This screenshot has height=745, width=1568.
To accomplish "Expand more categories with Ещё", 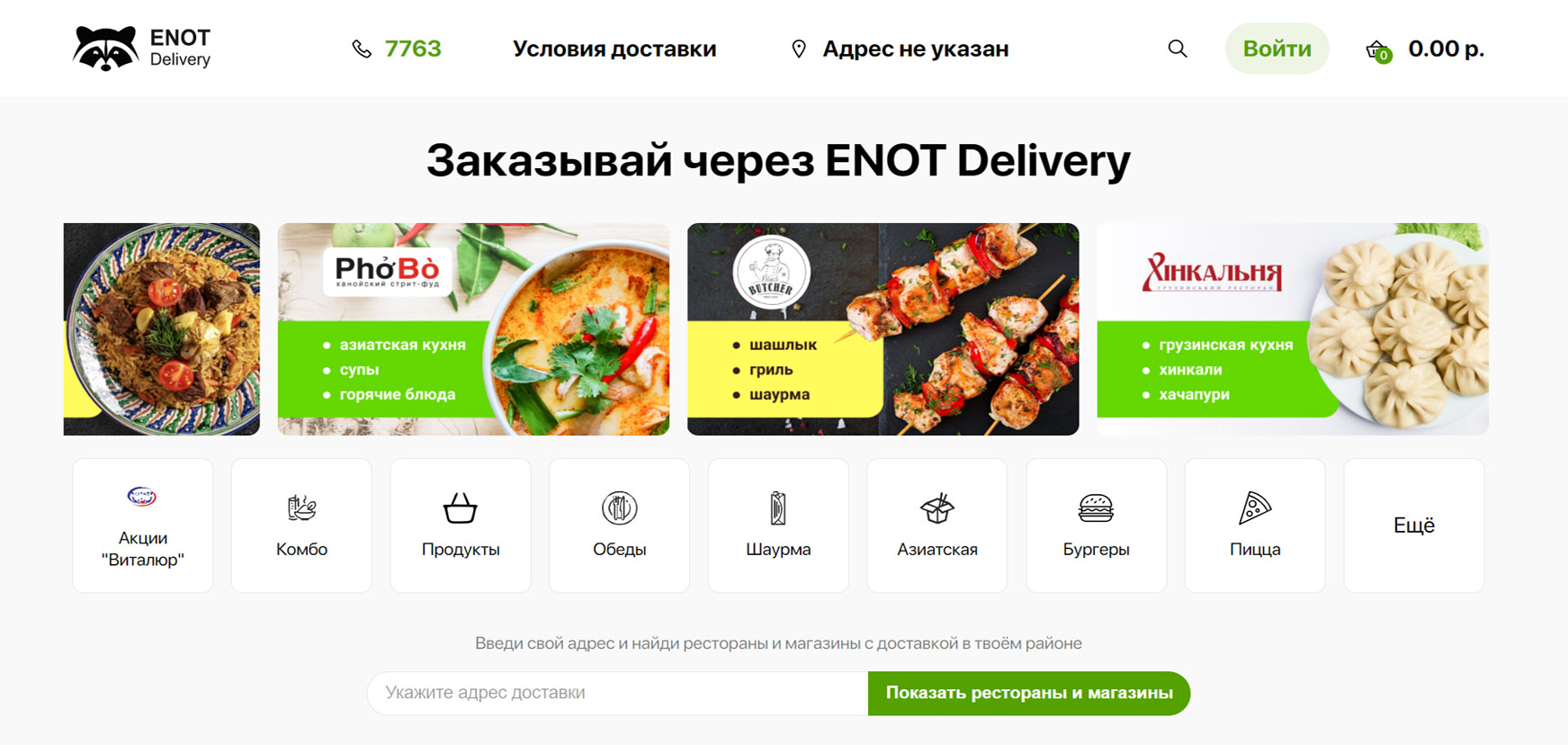I will coord(1414,525).
